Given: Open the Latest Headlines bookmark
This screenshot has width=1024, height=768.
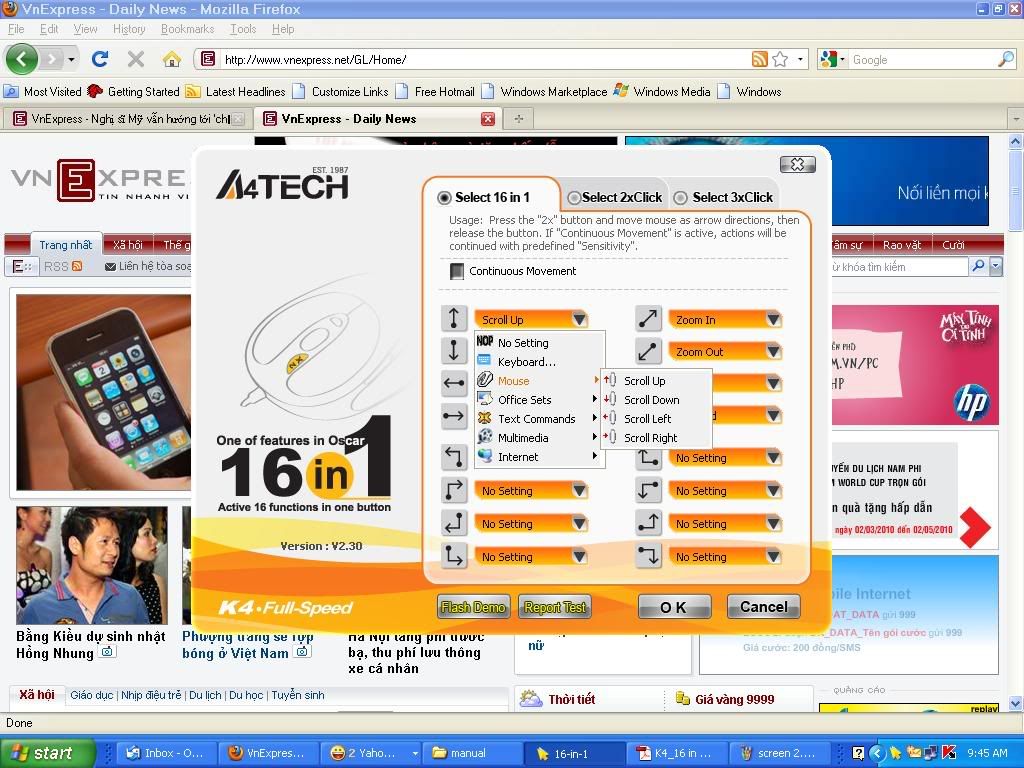Looking at the screenshot, I should (x=236, y=91).
